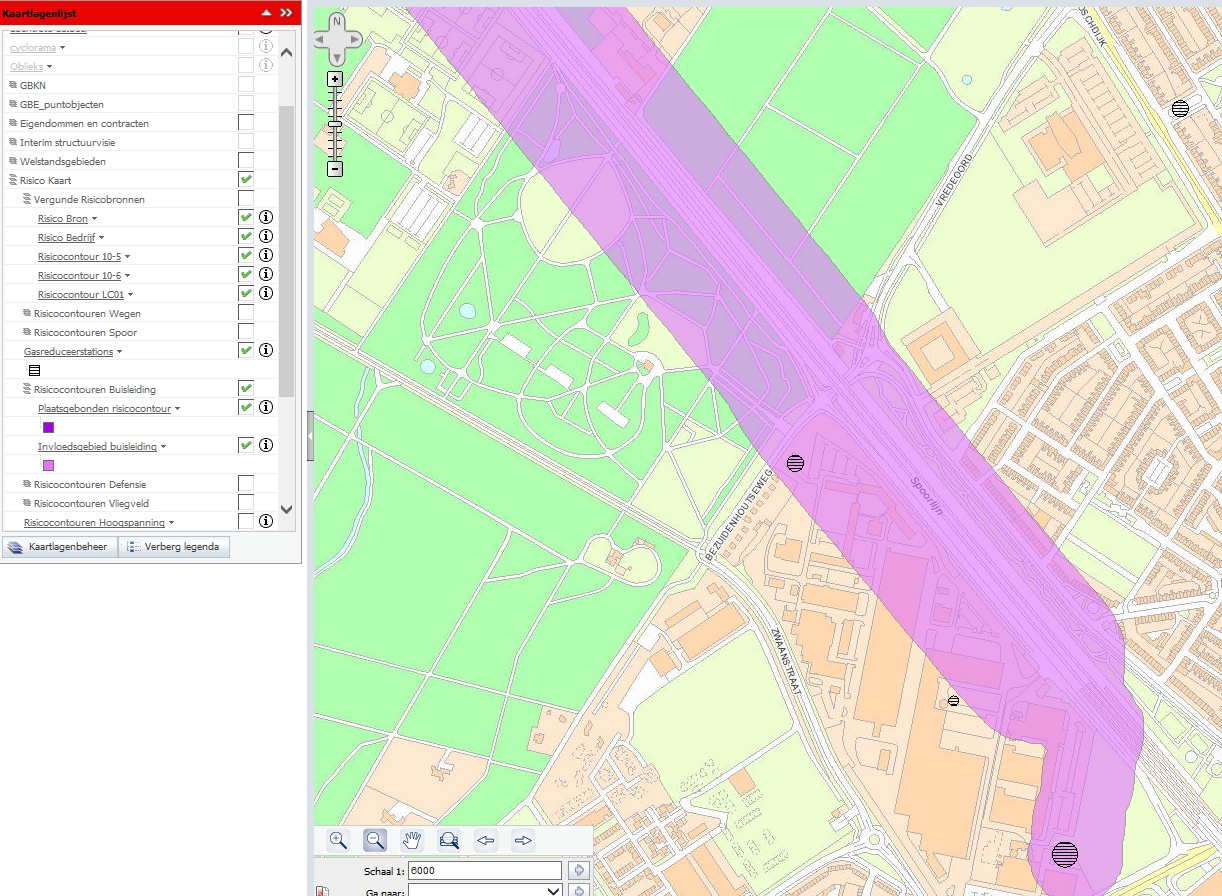
Task: Click light pink Invloedsgebied legend swatch
Action: tap(48, 465)
